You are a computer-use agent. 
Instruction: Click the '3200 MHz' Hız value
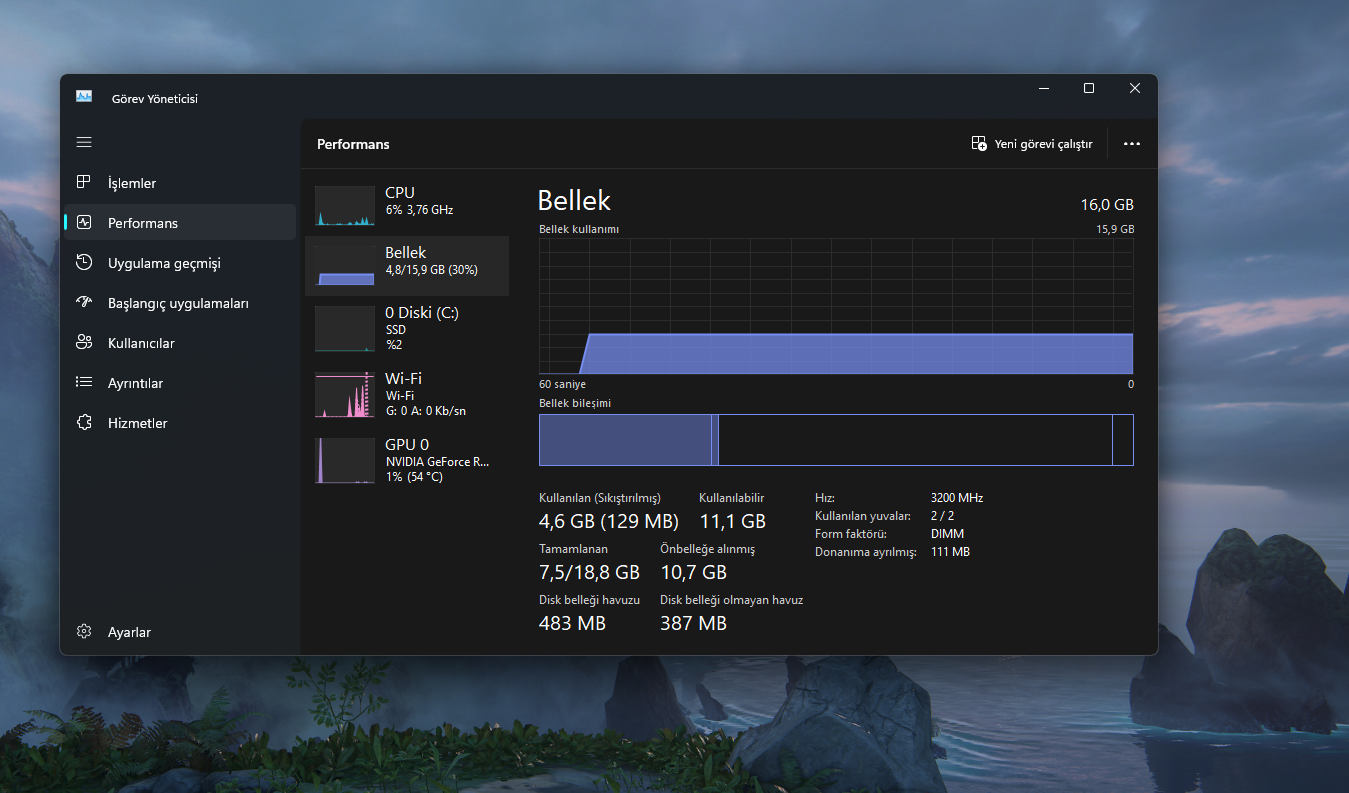pyautogui.click(x=957, y=498)
